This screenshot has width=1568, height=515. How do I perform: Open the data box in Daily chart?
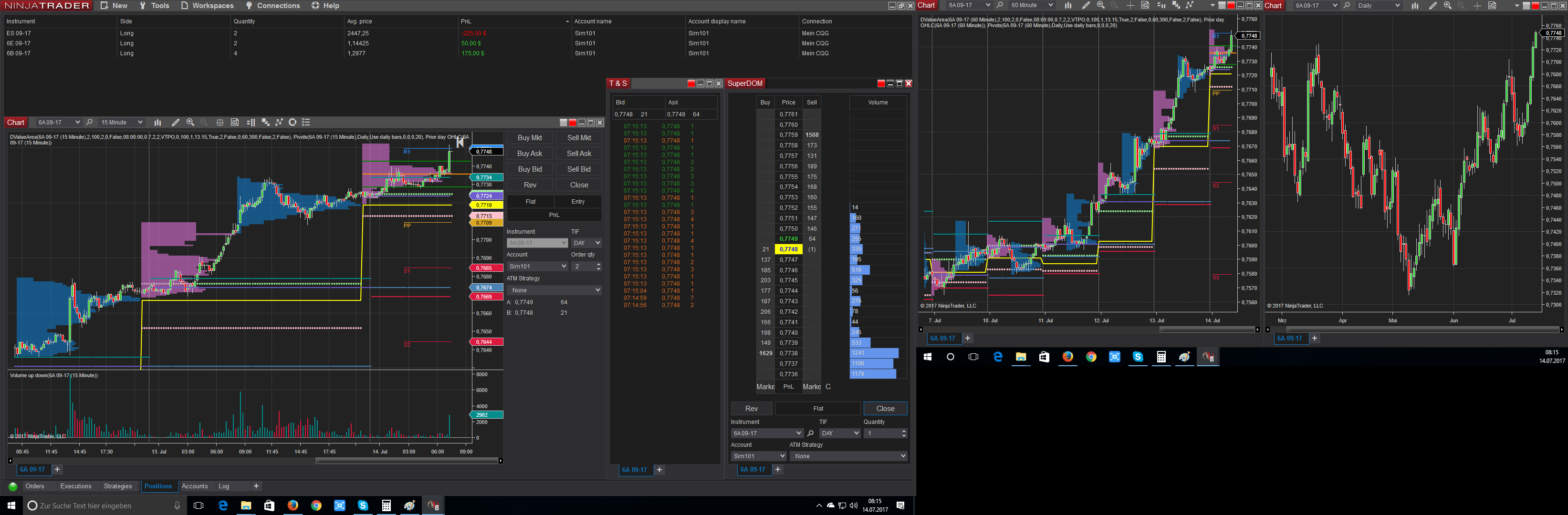click(1492, 5)
